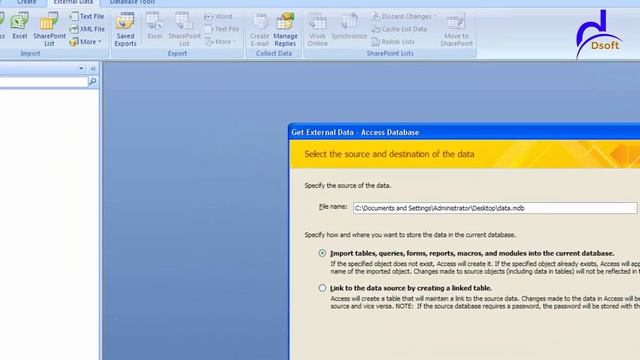Open Saved Exports

click(x=125, y=29)
